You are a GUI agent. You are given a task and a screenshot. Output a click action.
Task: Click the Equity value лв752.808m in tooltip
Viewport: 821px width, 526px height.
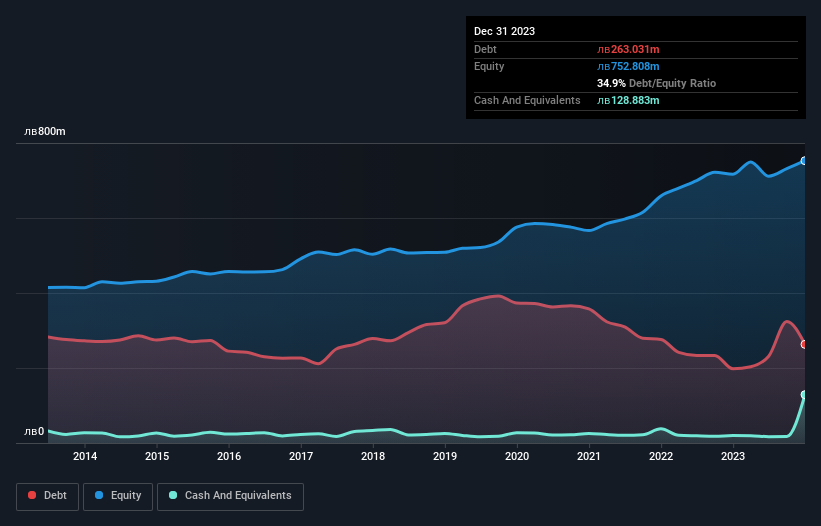[x=628, y=66]
